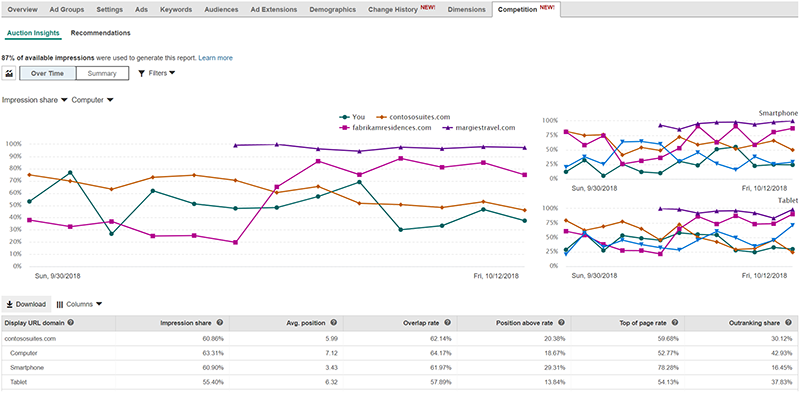Open the Columns selector
This screenshot has height=393, width=800.
coord(79,304)
